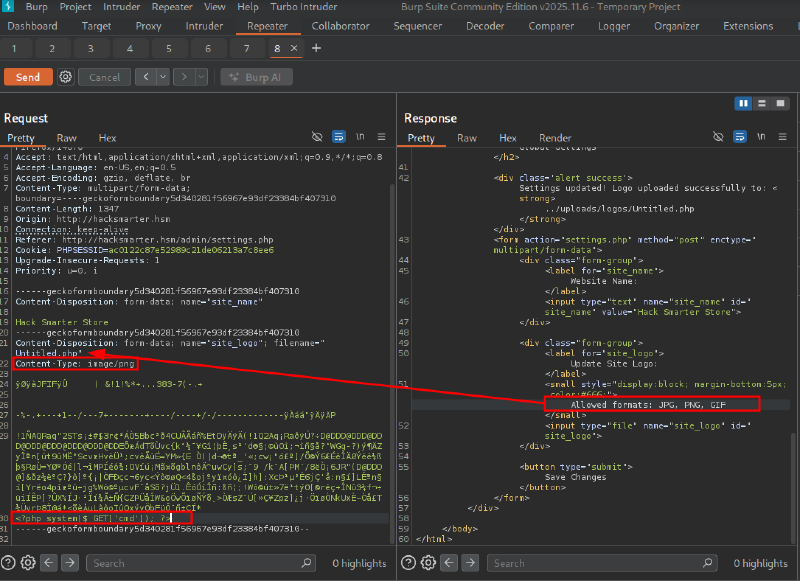Switch to the Dashboard tab
This screenshot has width=800, height=581.
(32, 26)
